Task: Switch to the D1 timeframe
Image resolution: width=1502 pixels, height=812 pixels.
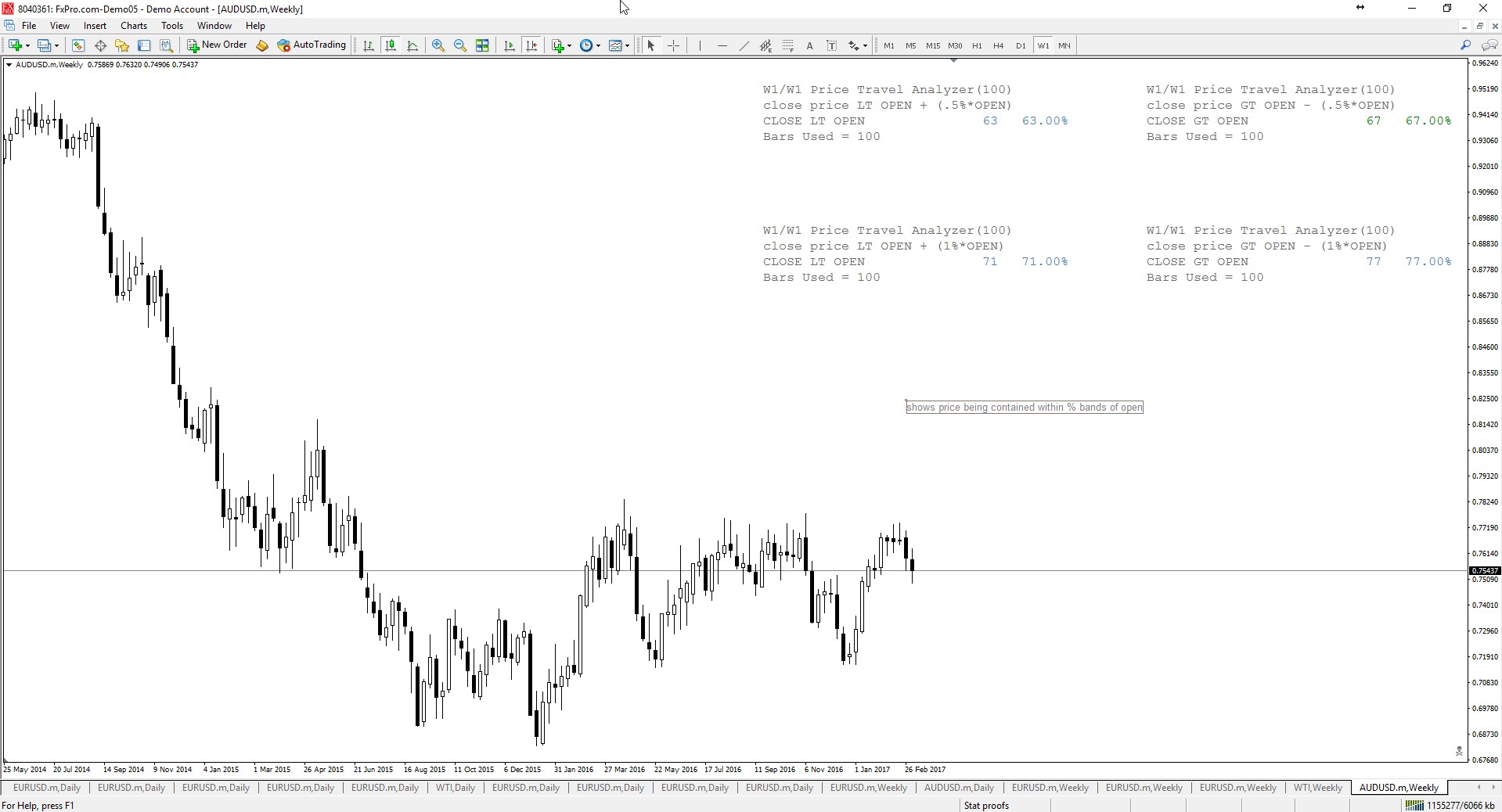Action: [x=1021, y=45]
